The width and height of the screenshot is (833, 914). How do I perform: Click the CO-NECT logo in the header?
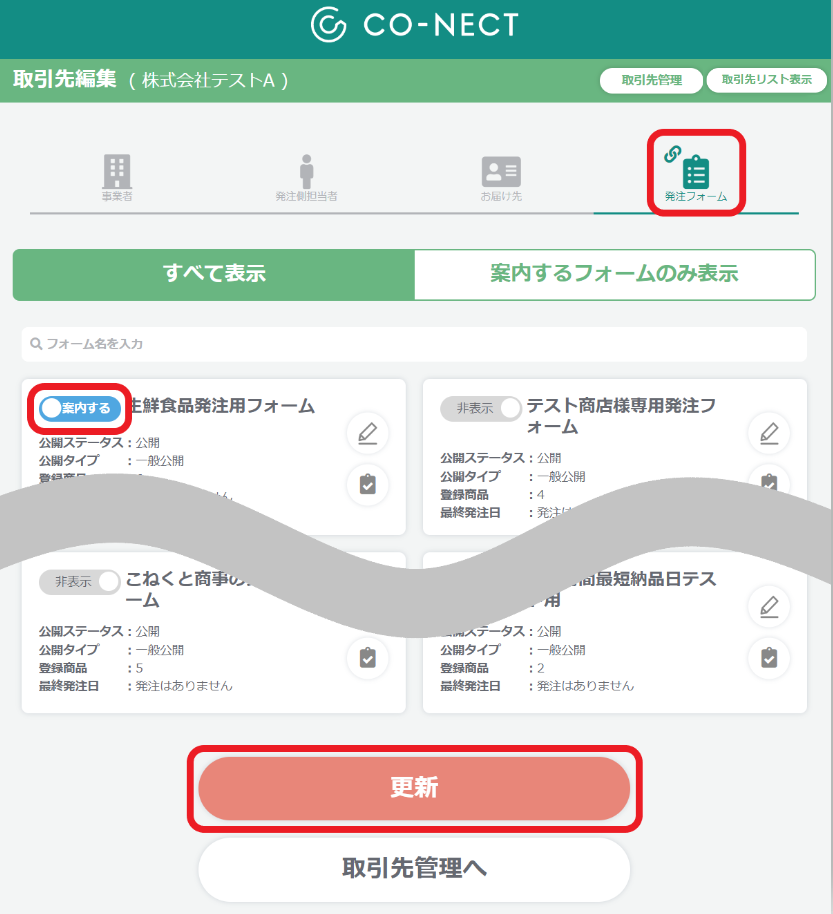pyautogui.click(x=414, y=24)
